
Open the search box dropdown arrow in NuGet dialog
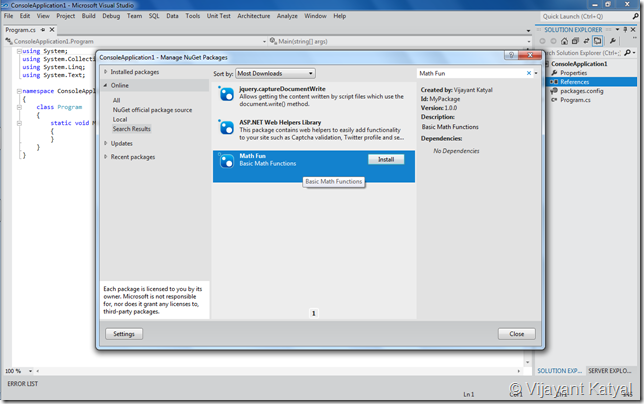click(x=536, y=73)
